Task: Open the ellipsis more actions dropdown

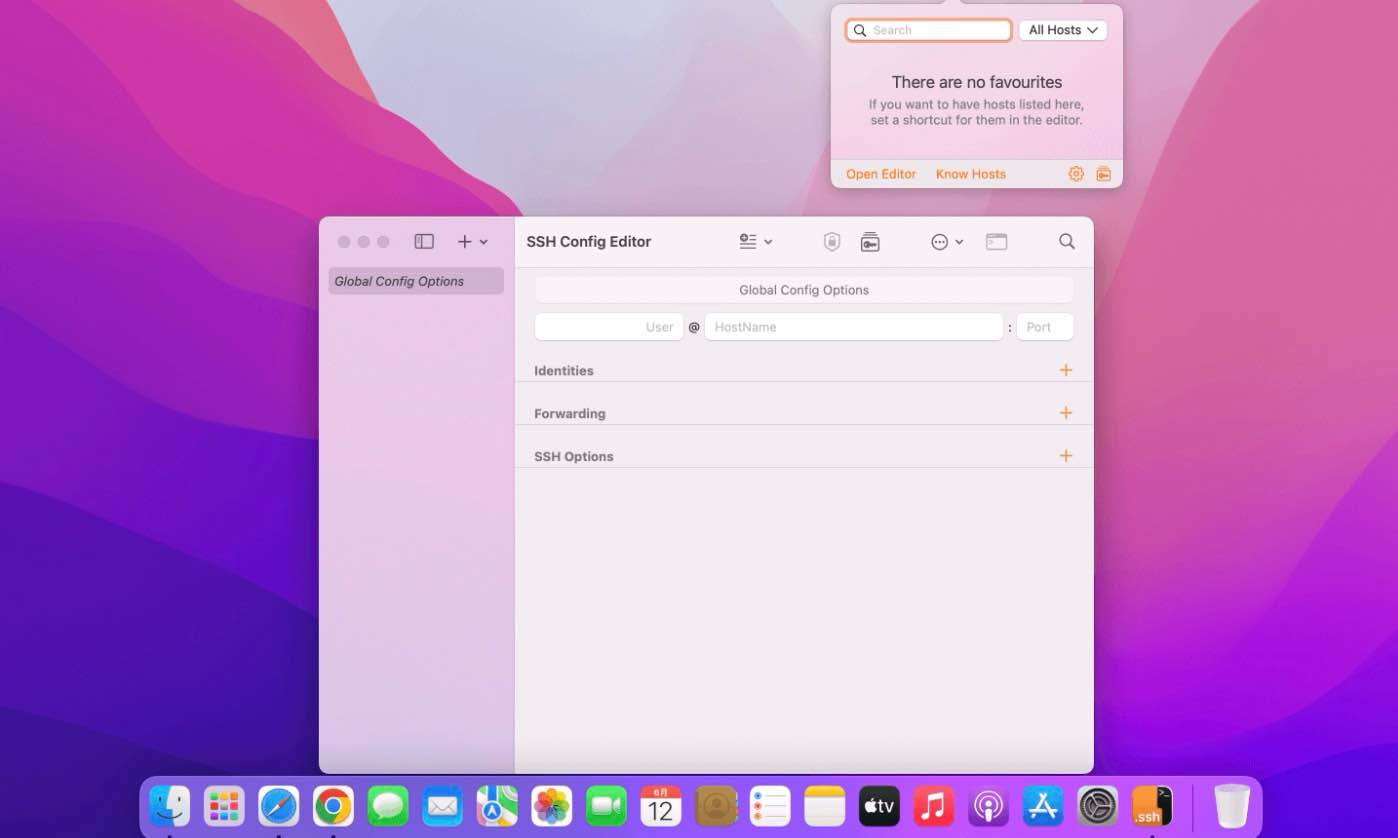Action: pos(946,242)
